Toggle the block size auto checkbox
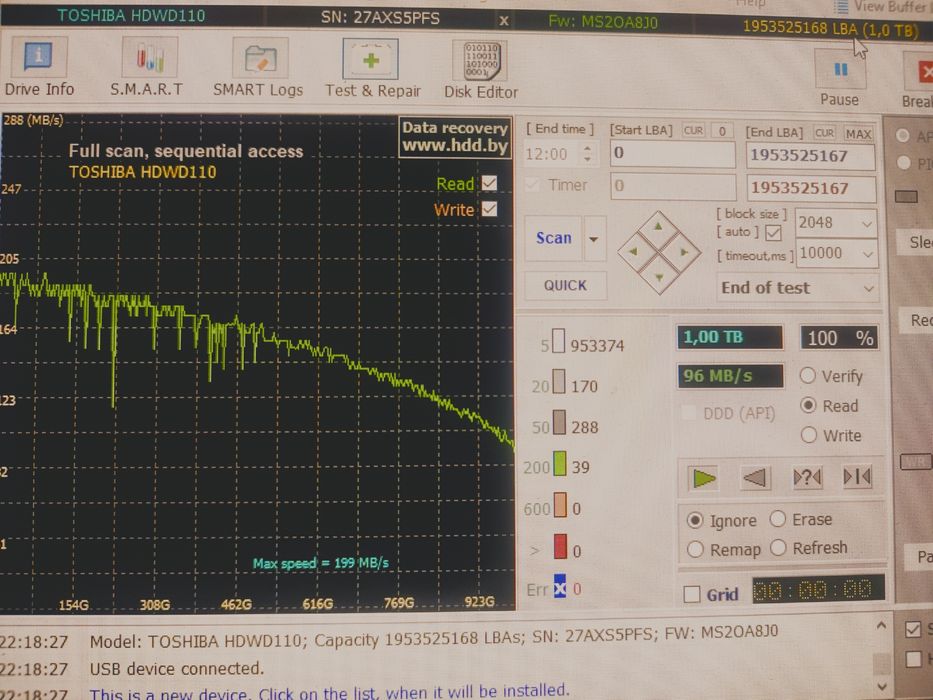Image resolution: width=933 pixels, height=700 pixels. click(x=774, y=233)
